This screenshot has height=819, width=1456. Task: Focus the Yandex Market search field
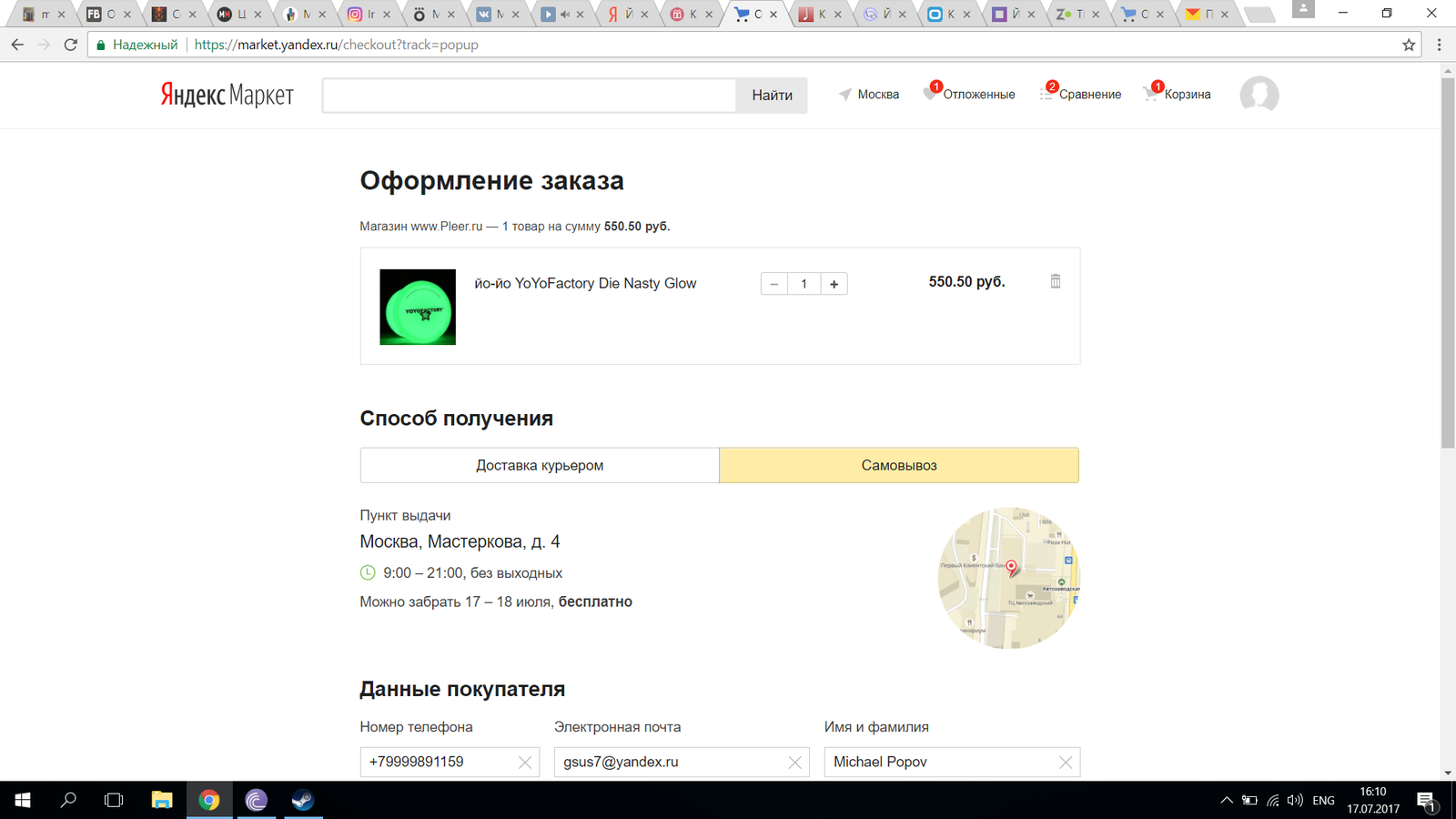tap(529, 95)
